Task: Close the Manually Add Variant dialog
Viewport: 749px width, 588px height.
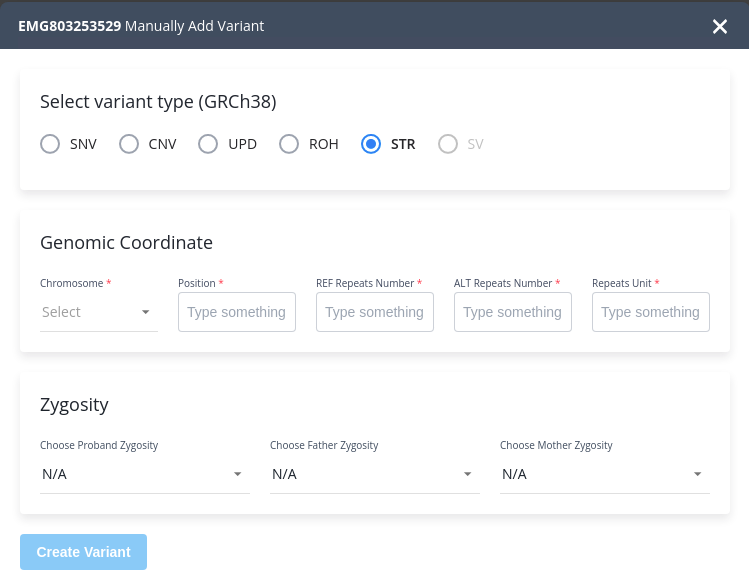Action: (x=720, y=26)
